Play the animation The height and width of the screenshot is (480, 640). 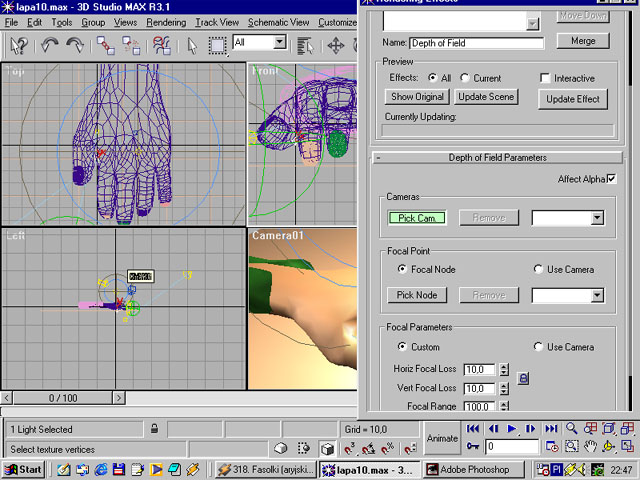point(511,429)
